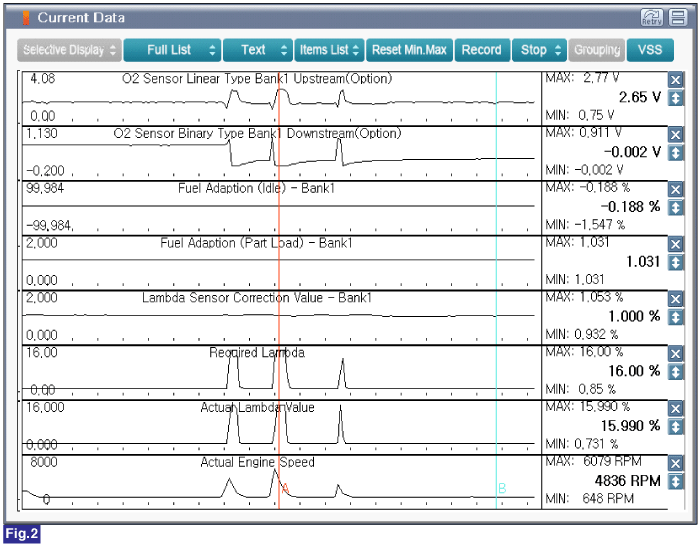Click the MIN: 0.75 V reading

(x=580, y=116)
